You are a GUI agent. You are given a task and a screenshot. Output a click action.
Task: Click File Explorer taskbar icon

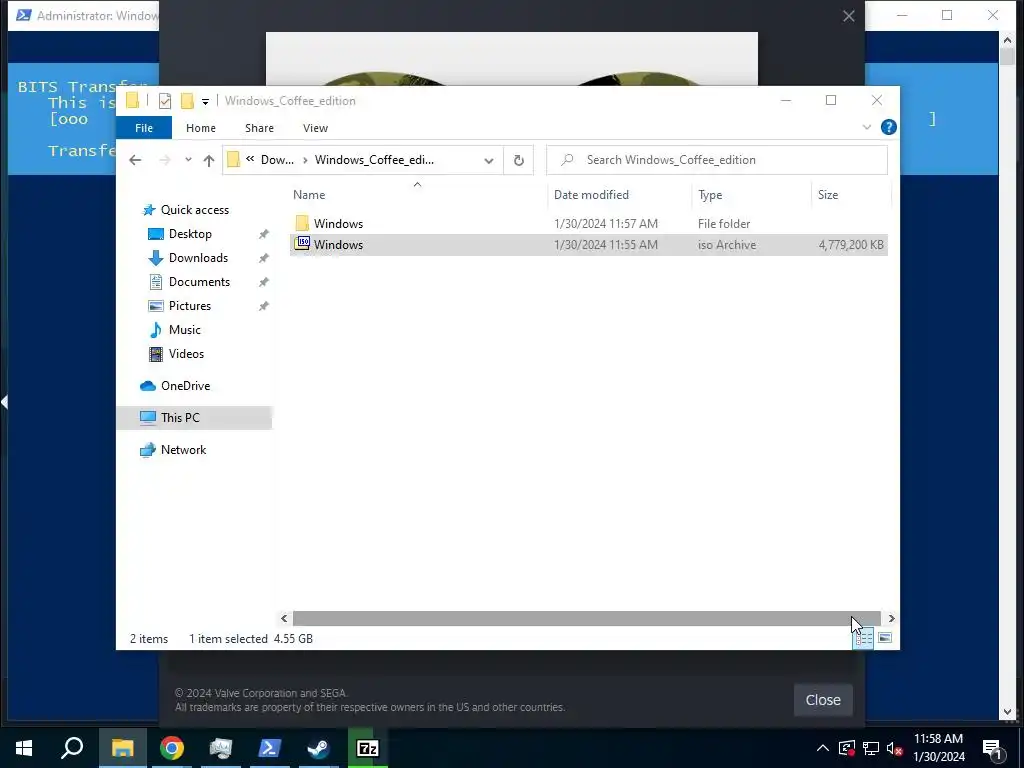click(122, 748)
